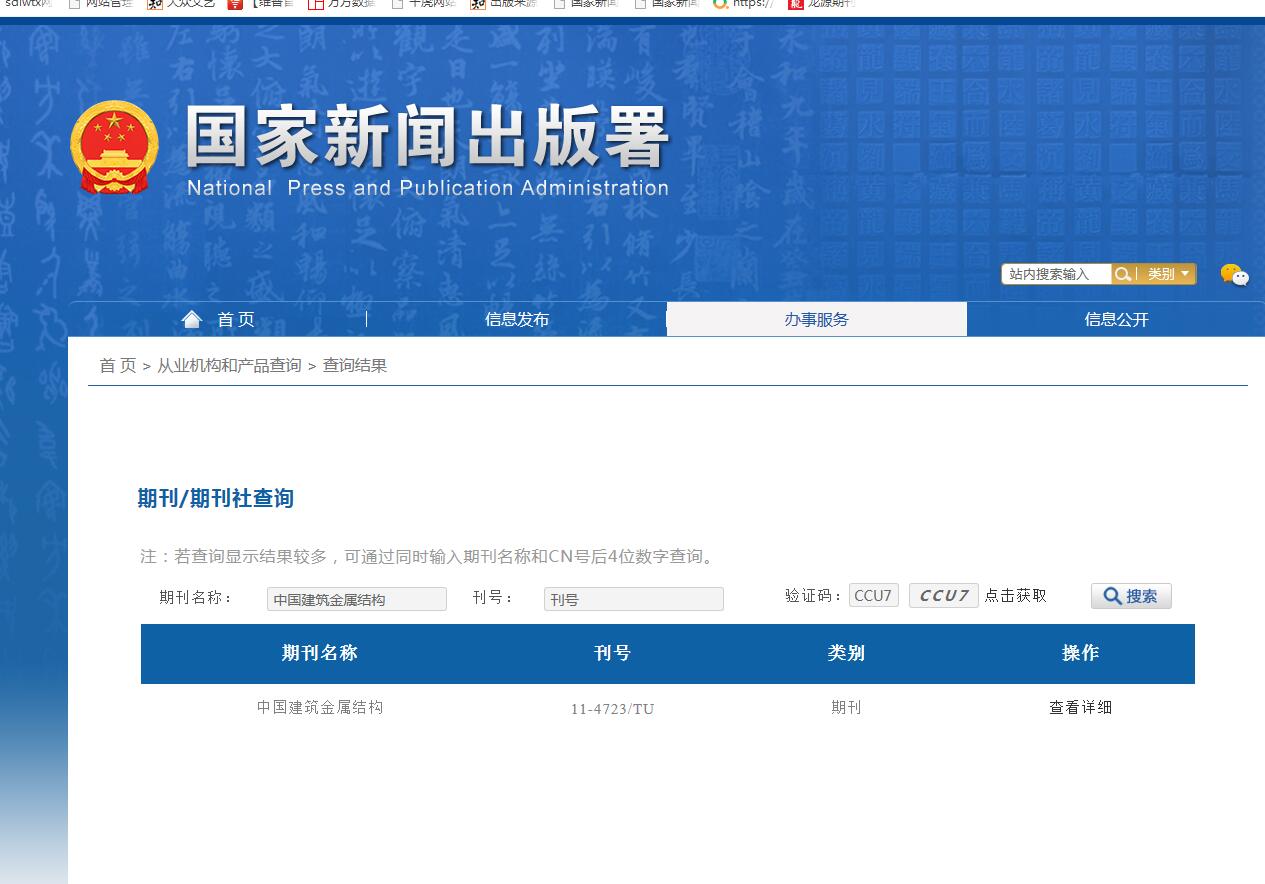Viewport: 1265px width, 884px height.
Task: Click the magnifier icon in the site search bar
Action: (1123, 274)
